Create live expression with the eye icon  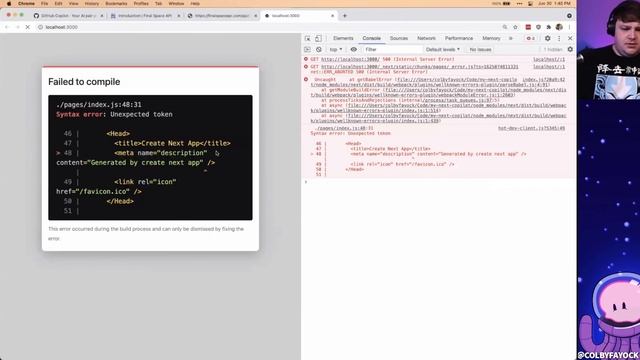pyautogui.click(x=353, y=49)
